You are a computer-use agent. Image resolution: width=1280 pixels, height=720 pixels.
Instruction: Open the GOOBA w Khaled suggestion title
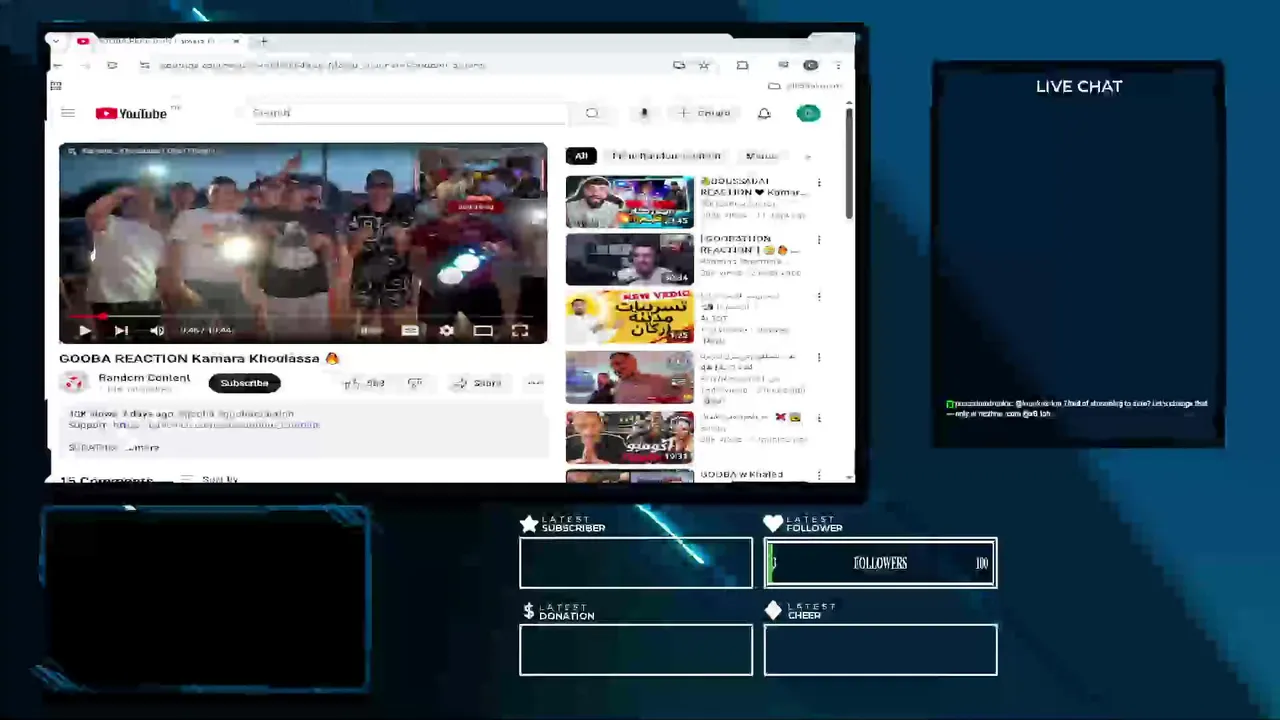point(741,474)
